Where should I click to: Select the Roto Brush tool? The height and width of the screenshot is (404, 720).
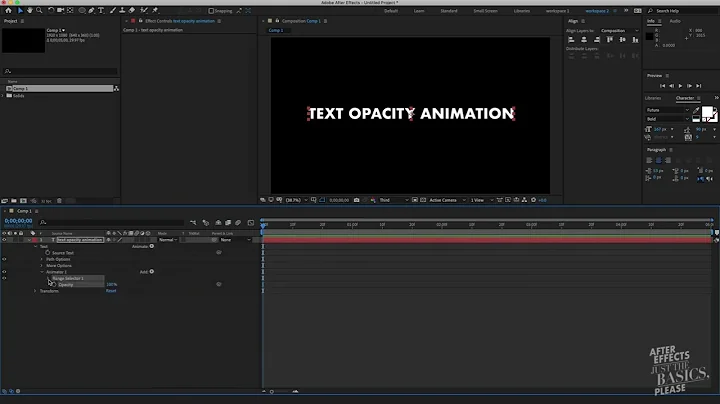tap(144, 10)
